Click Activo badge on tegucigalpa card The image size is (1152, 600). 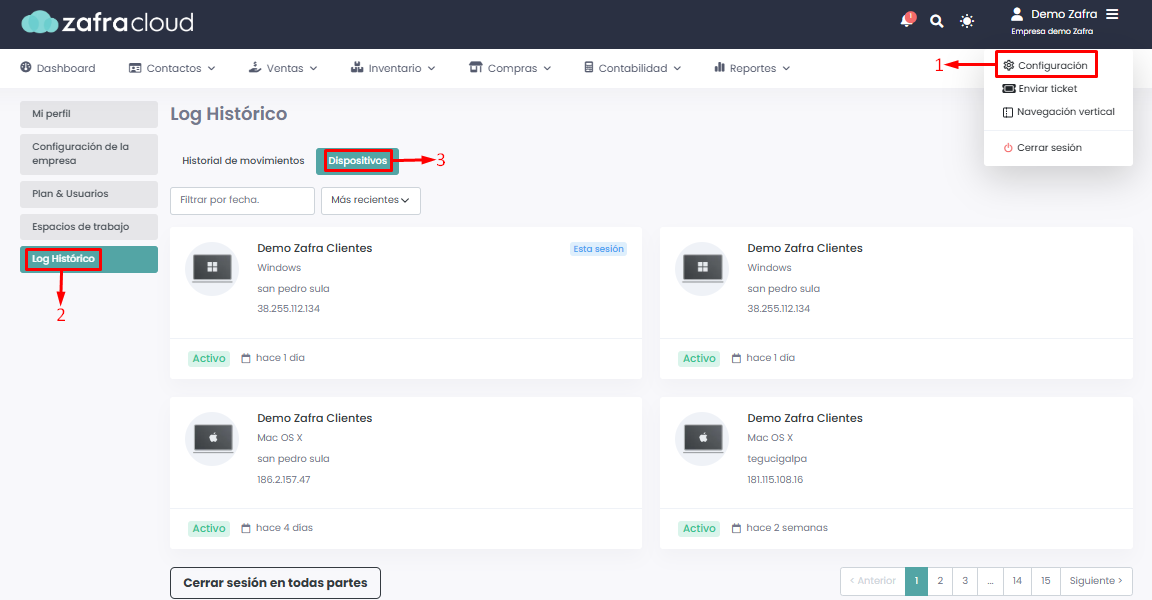click(699, 529)
